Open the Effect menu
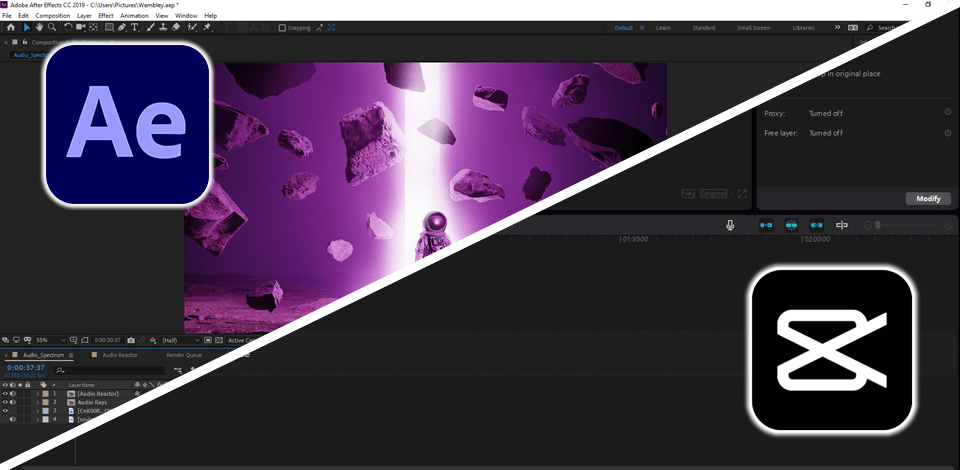960x470 pixels. coord(106,15)
